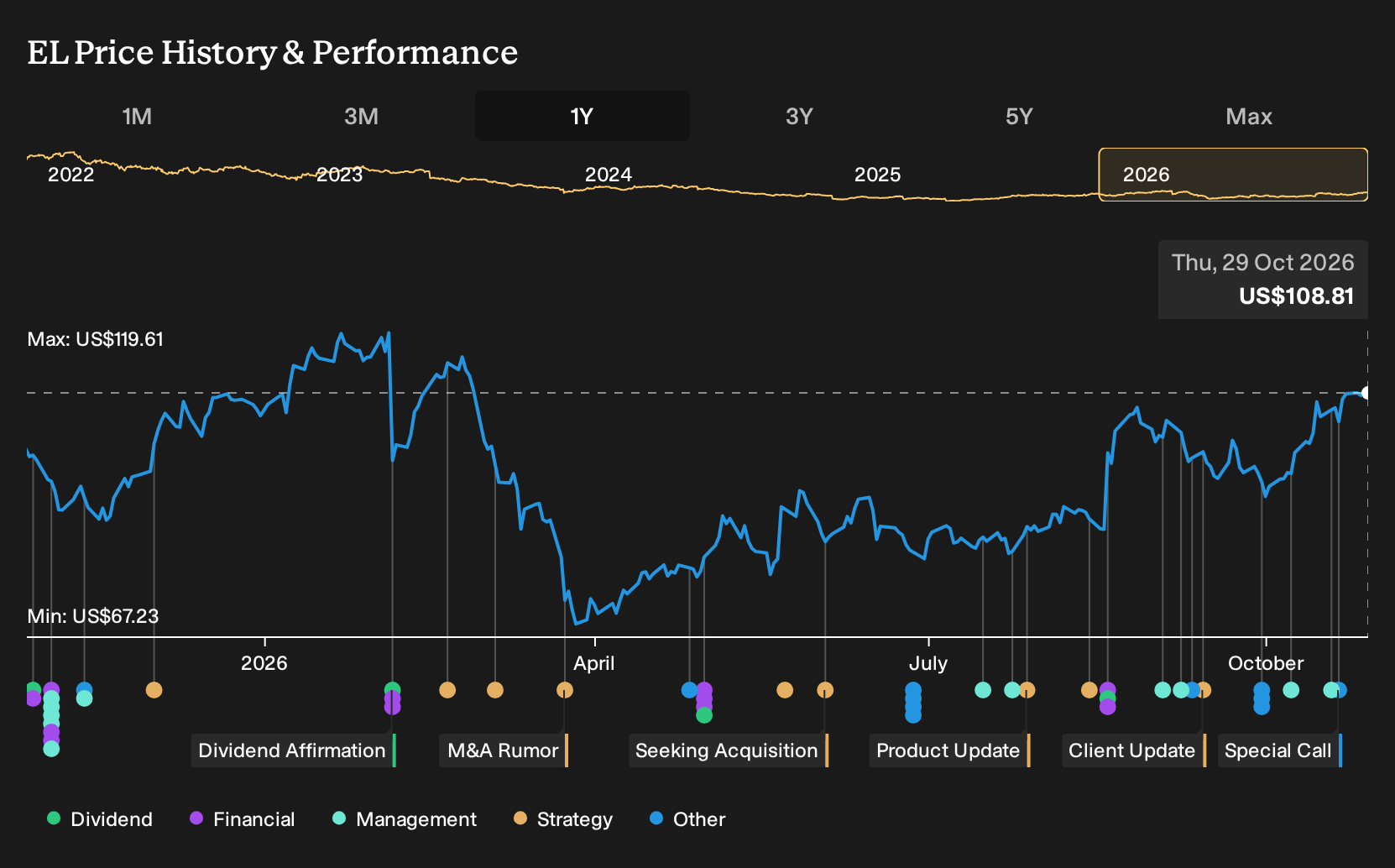Click the green dot connected to Dividend Affirmation
Screen dimensions: 1395x868
[392, 690]
